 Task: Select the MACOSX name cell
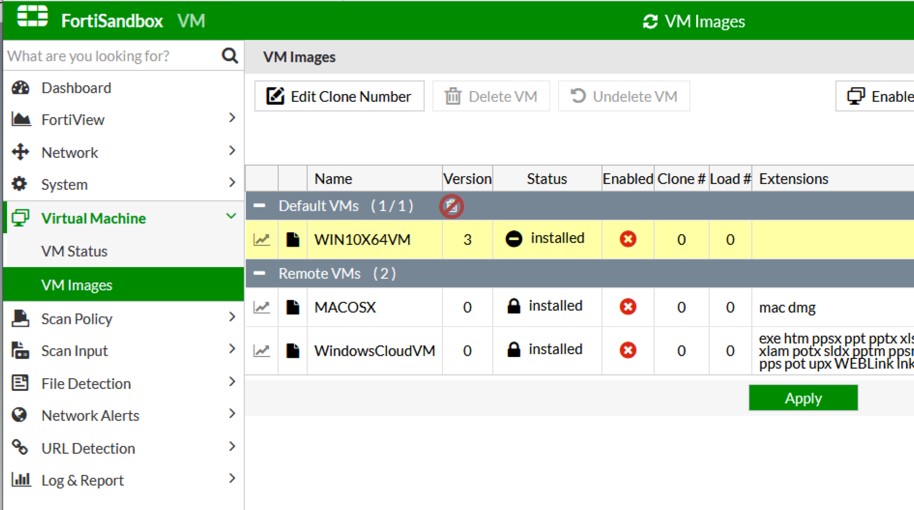(x=375, y=307)
